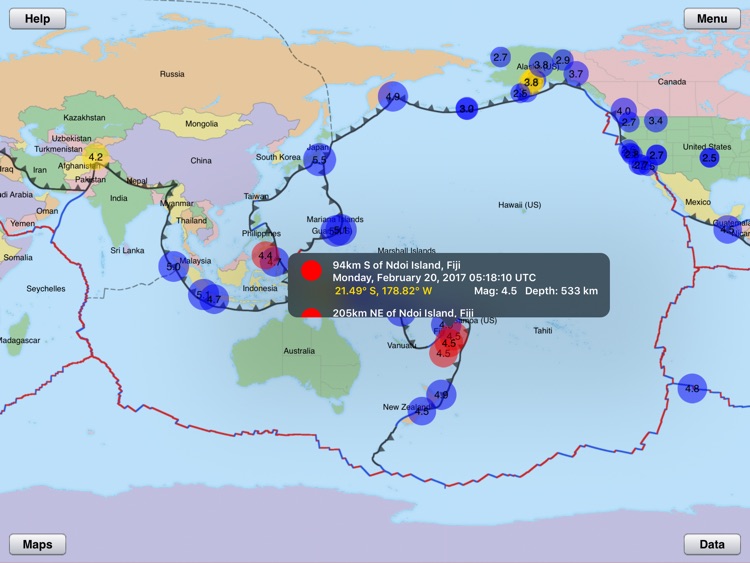Select the 5.0 marker west of Malaysia
The height and width of the screenshot is (563, 750).
tap(173, 266)
